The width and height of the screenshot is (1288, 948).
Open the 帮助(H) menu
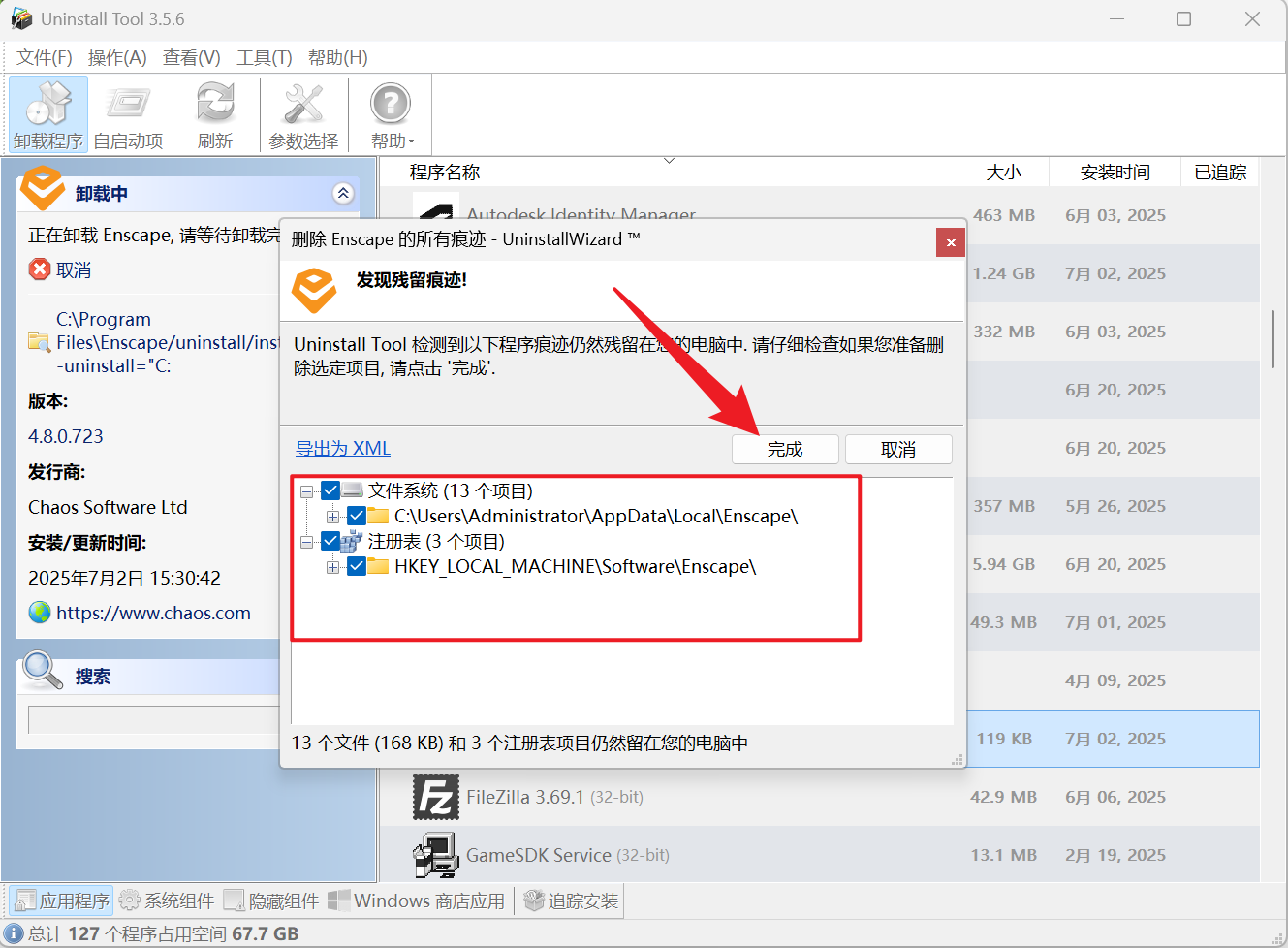click(338, 57)
